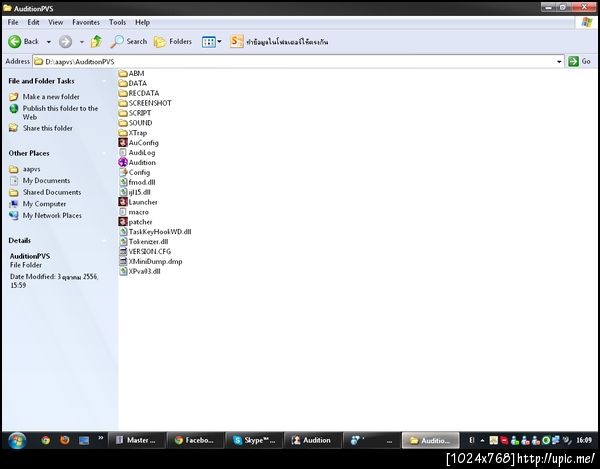
Task: Click the Forward navigation arrow
Action: click(65, 41)
